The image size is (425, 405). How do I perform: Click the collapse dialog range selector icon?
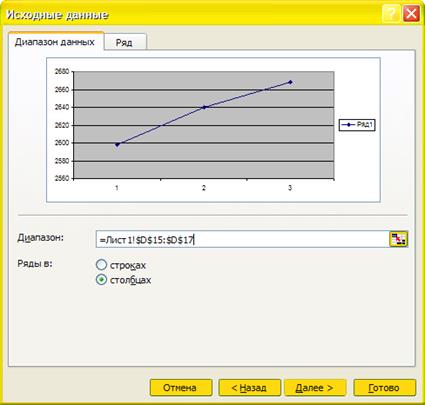[398, 239]
